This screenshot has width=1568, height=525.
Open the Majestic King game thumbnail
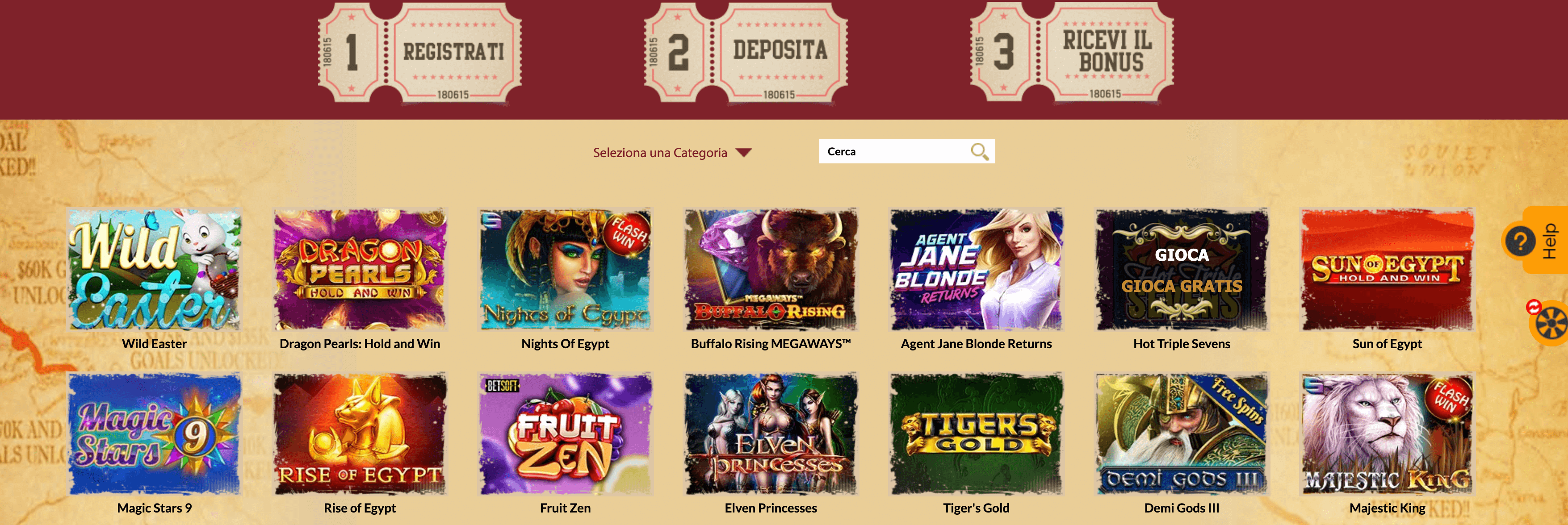(1387, 434)
